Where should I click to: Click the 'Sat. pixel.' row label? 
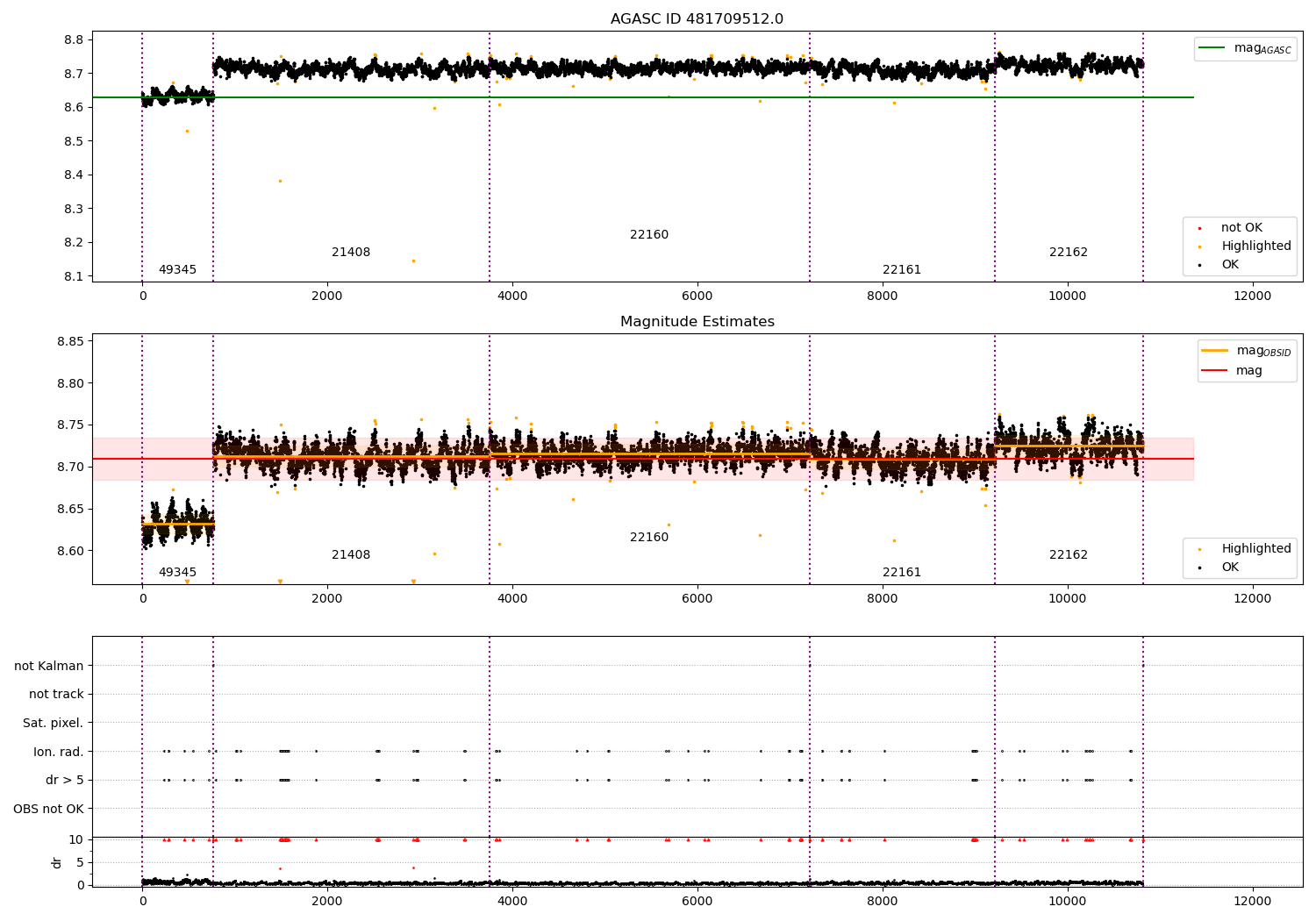point(53,723)
